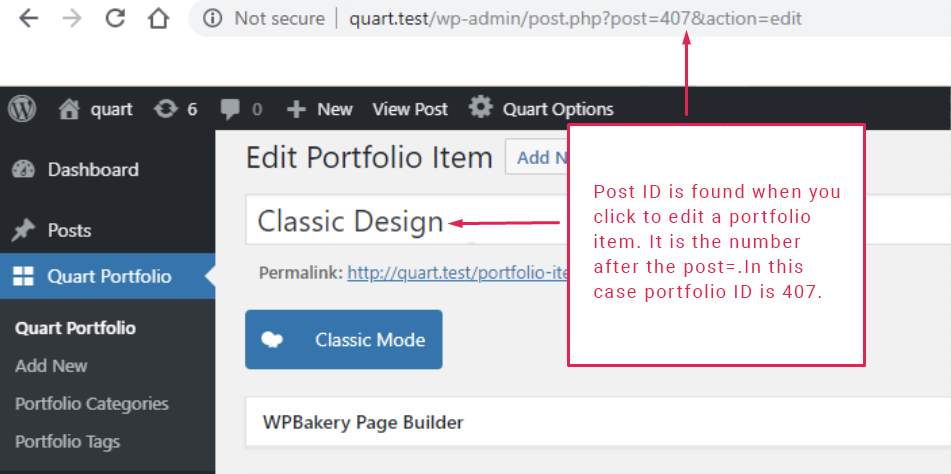The width and height of the screenshot is (951, 474).
Task: Click the browser back arrow
Action: pyautogui.click(x=28, y=19)
